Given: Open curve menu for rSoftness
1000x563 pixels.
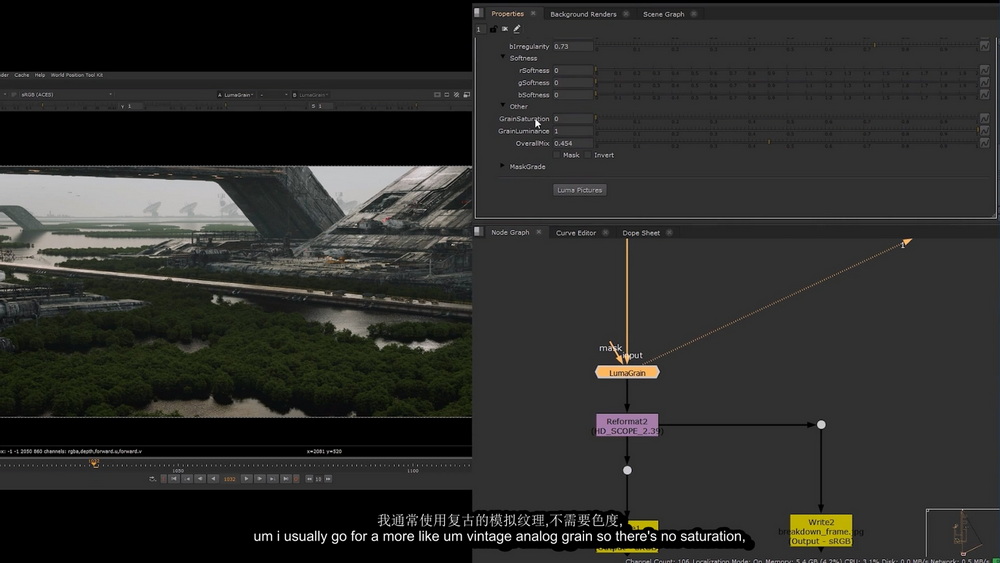Looking at the screenshot, I should pos(984,70).
